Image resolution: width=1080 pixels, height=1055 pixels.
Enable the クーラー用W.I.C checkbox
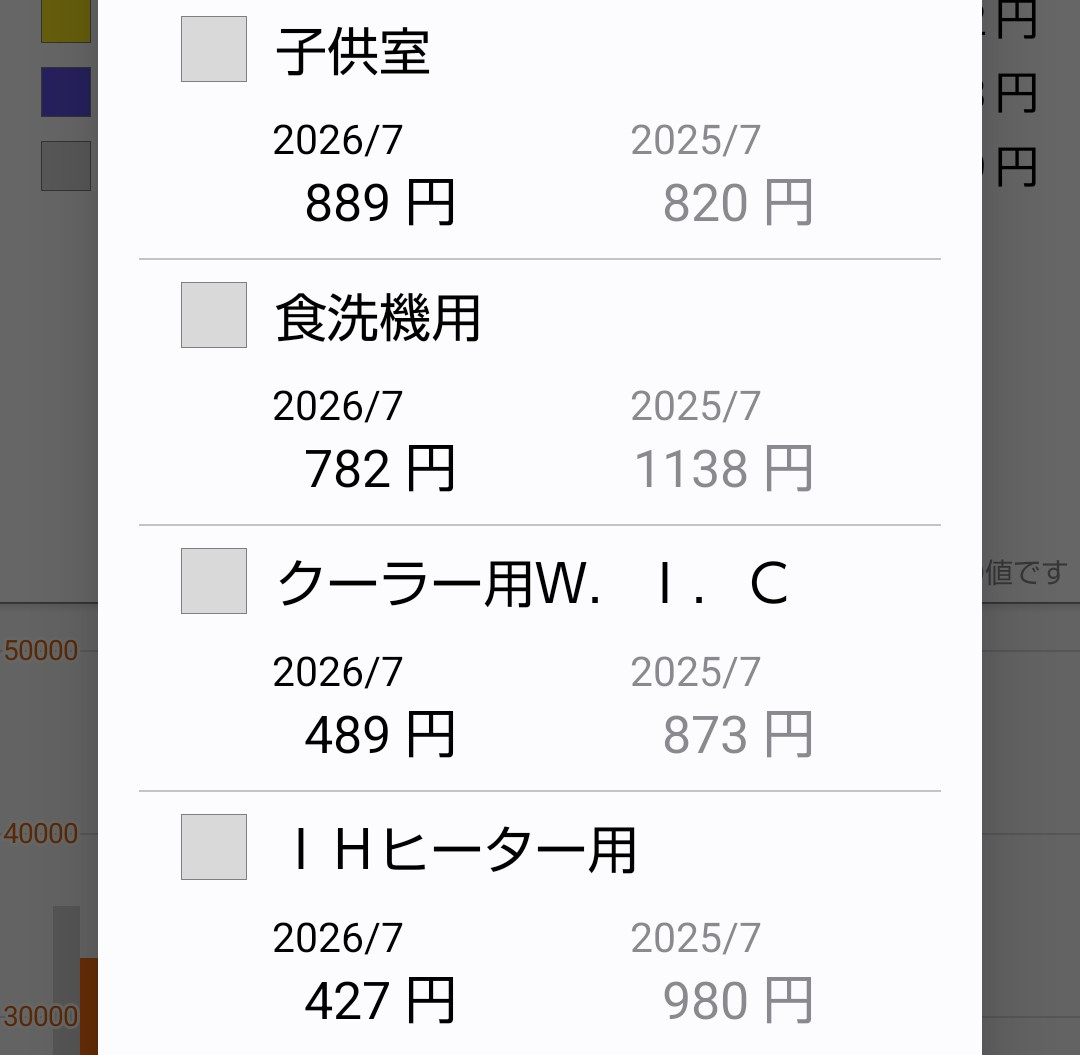click(x=214, y=581)
